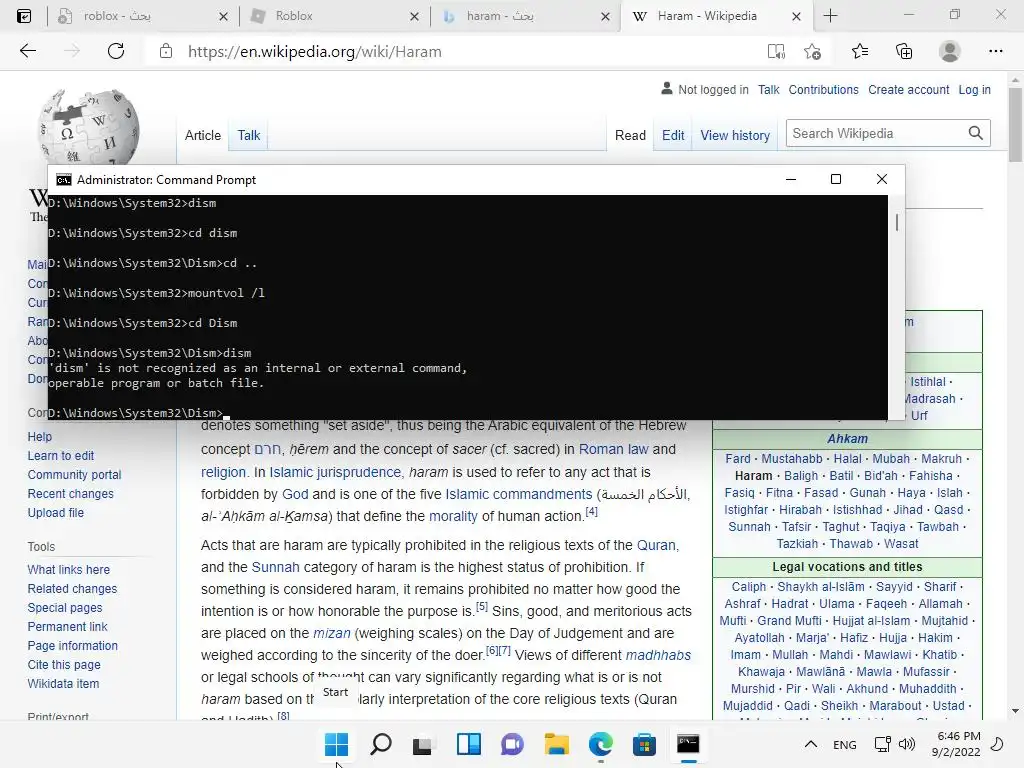Open Community portal in the sidebar

(x=74, y=475)
